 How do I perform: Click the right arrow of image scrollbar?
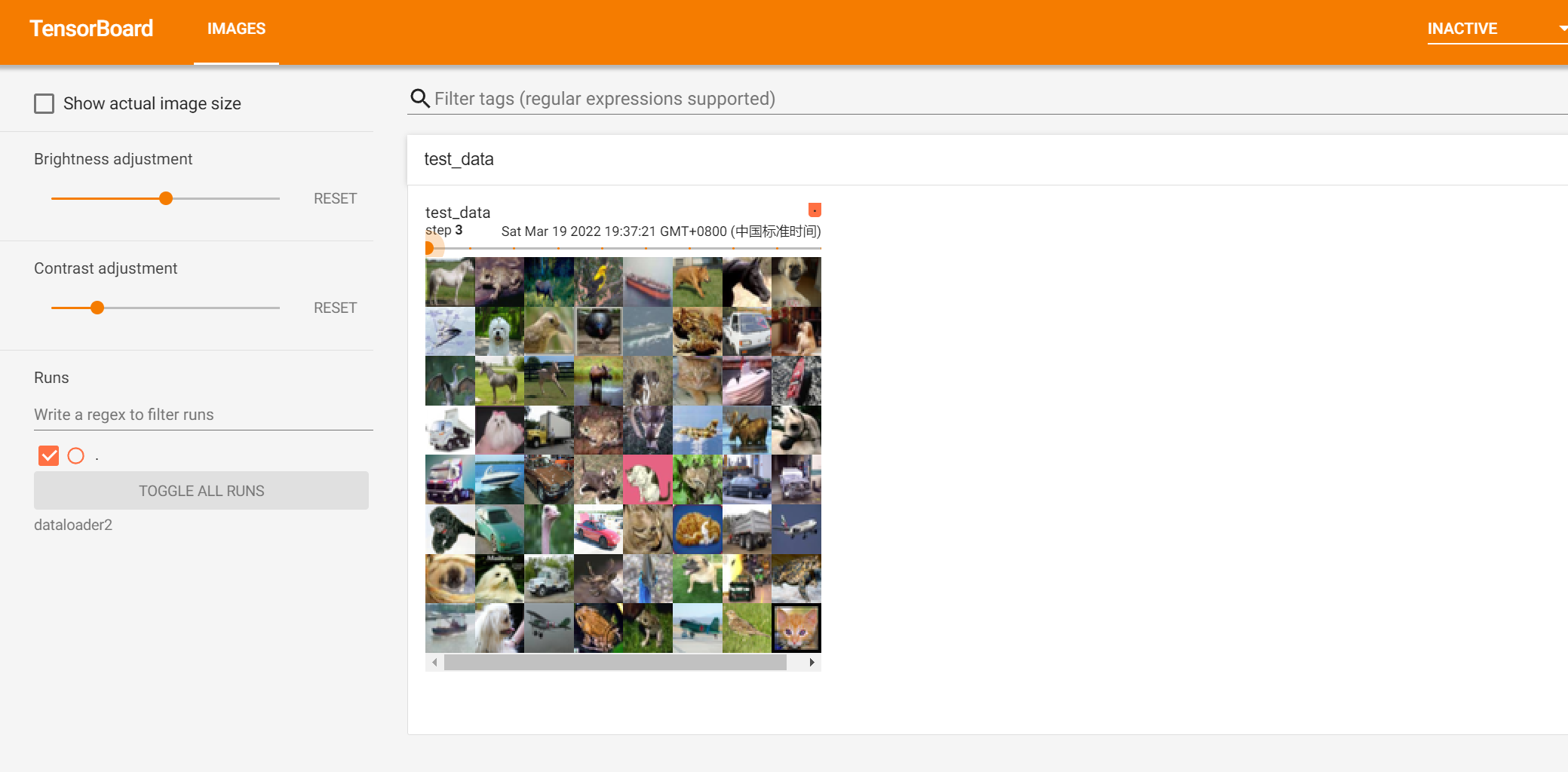click(812, 663)
